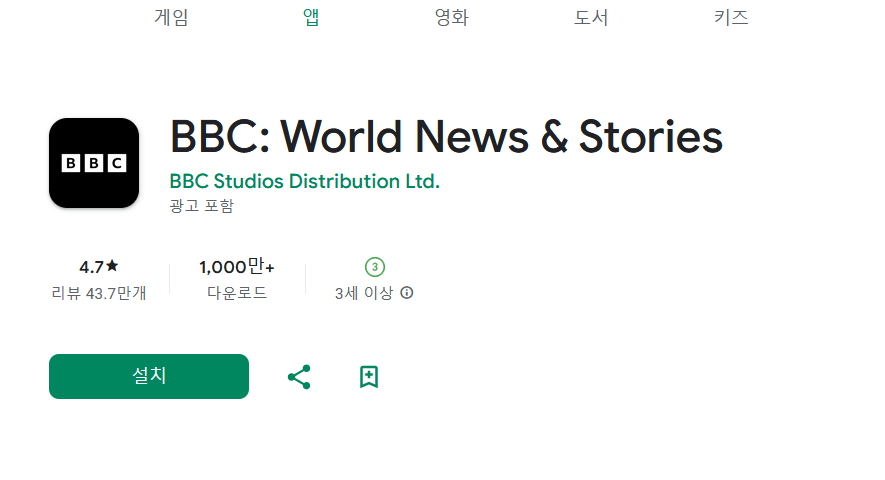This screenshot has height=480, width=885.
Task: Click the 다운로드 label
Action: [236, 293]
